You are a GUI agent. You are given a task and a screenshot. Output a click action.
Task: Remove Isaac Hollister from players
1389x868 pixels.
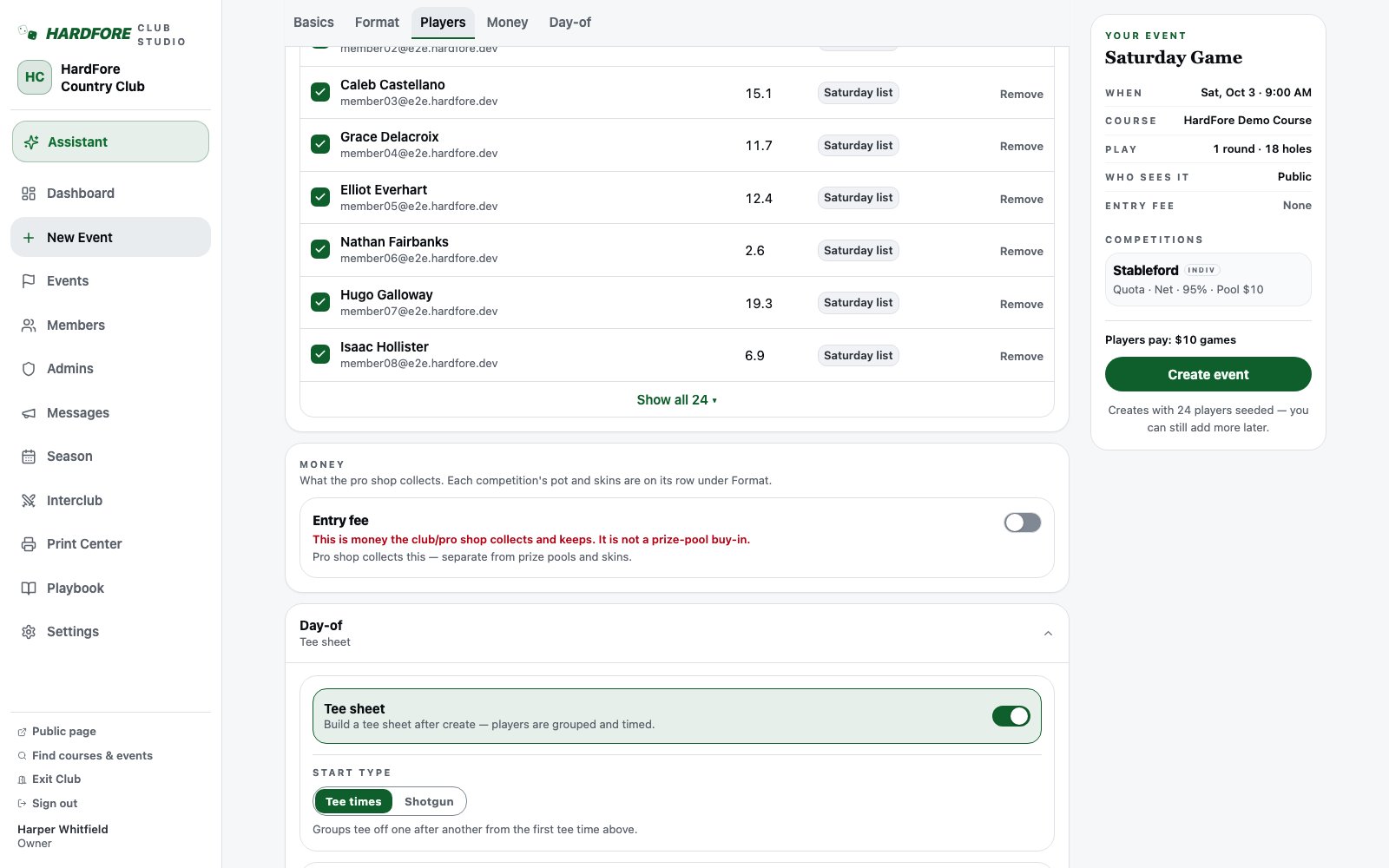1021,356
